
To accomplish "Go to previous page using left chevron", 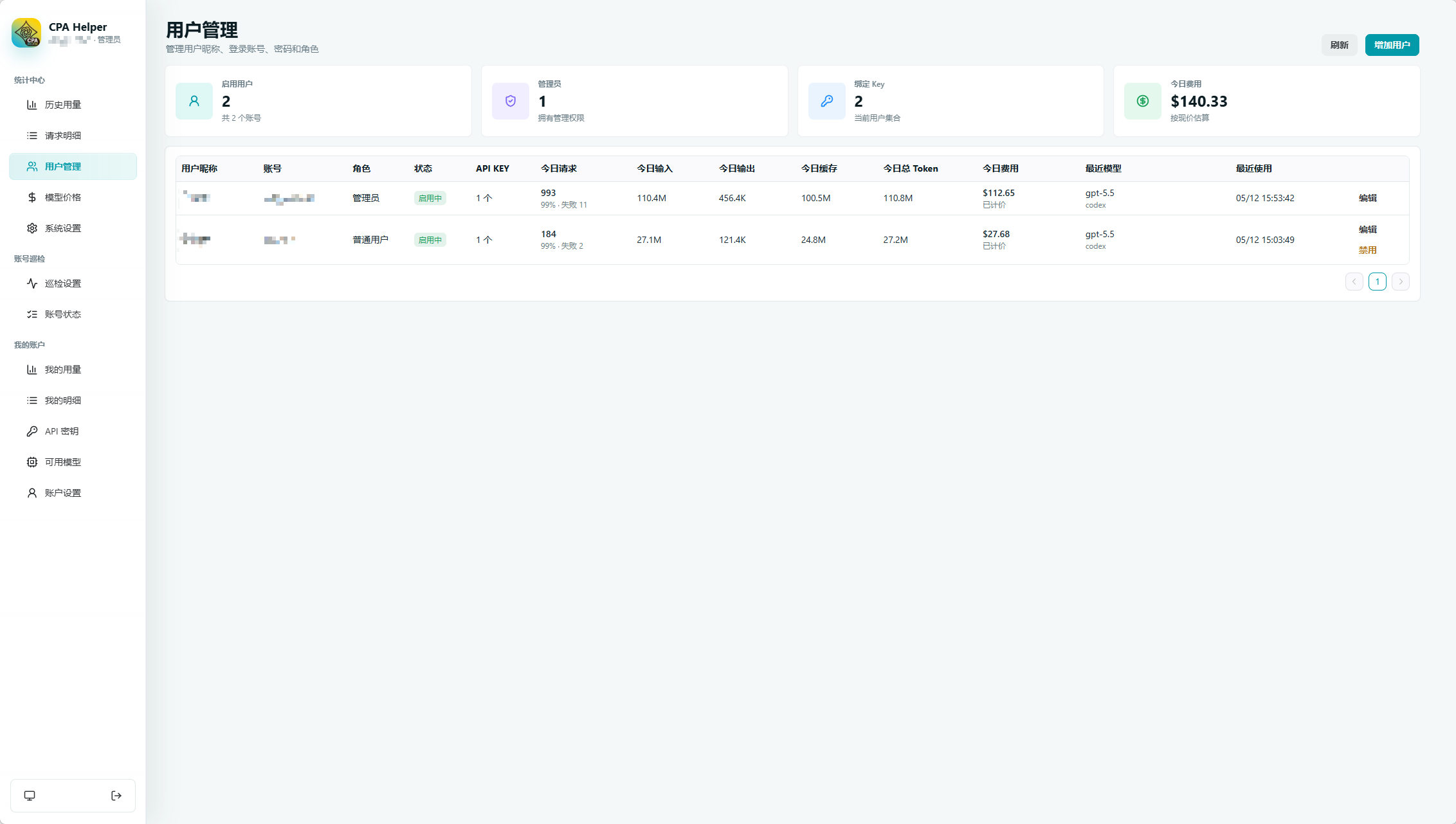I will [1354, 282].
